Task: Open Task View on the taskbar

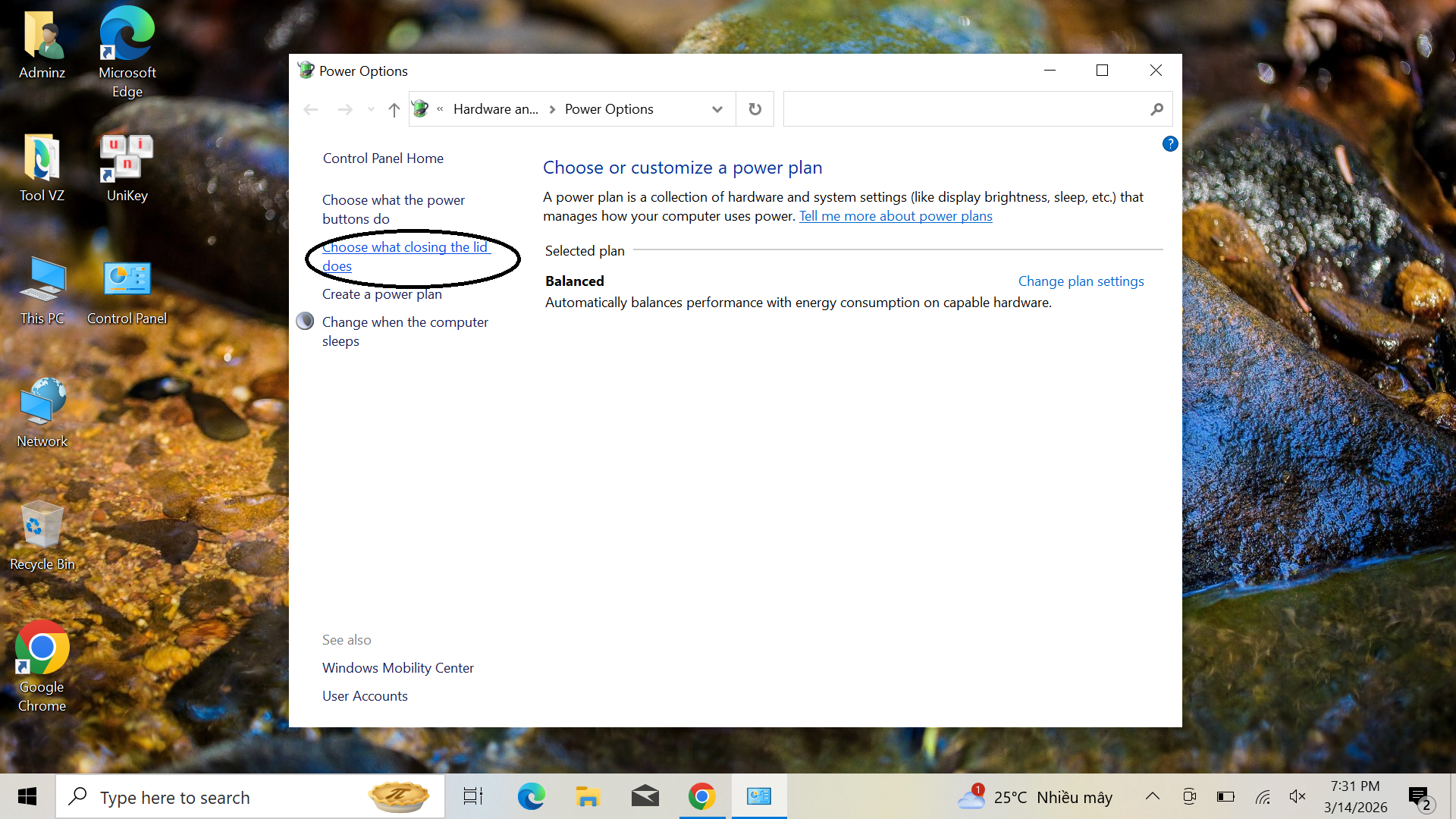Action: 473,796
